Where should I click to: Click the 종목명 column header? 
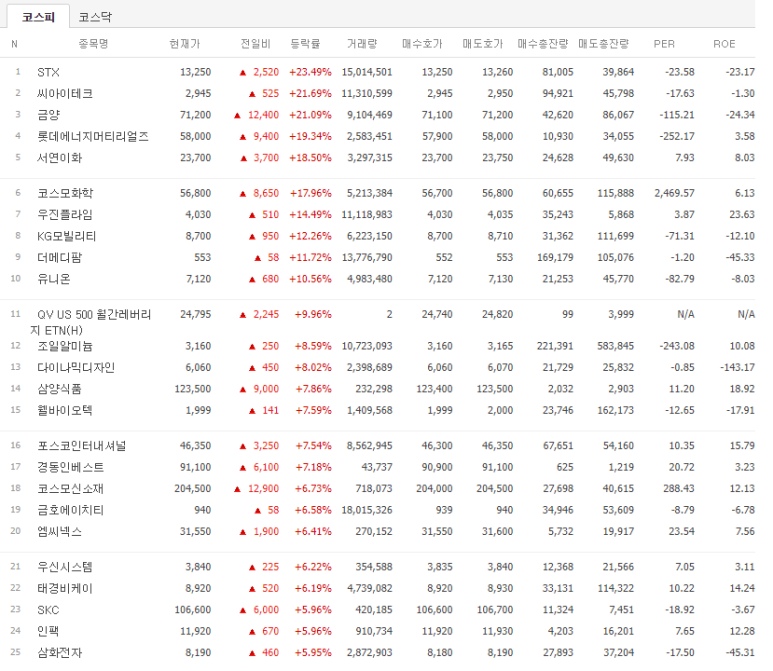[93, 44]
